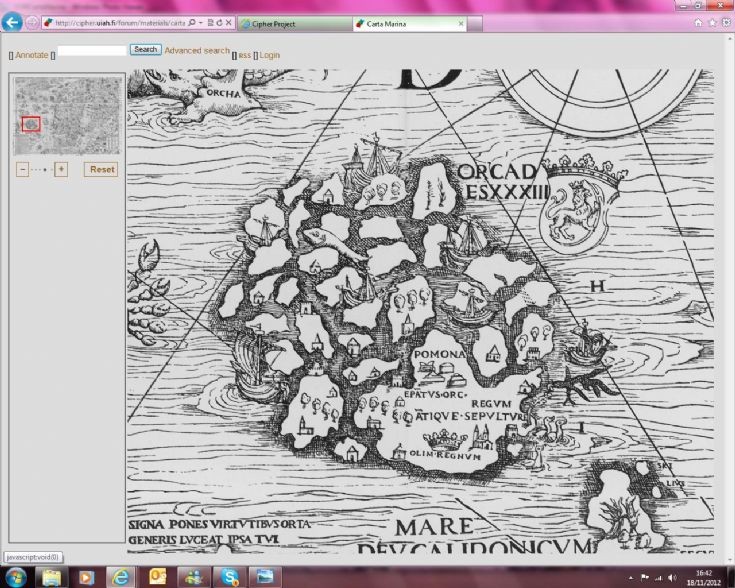This screenshot has height=588, width=735.
Task: Click the lion coat of arms on map
Action: click(x=578, y=204)
